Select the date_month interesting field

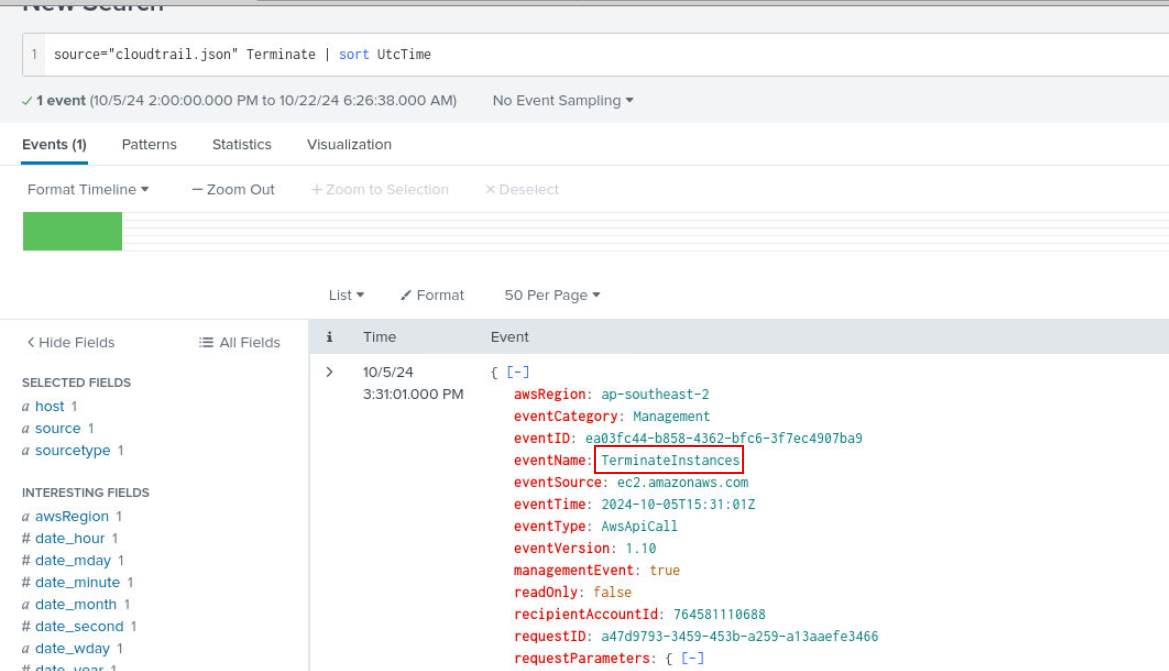76,605
